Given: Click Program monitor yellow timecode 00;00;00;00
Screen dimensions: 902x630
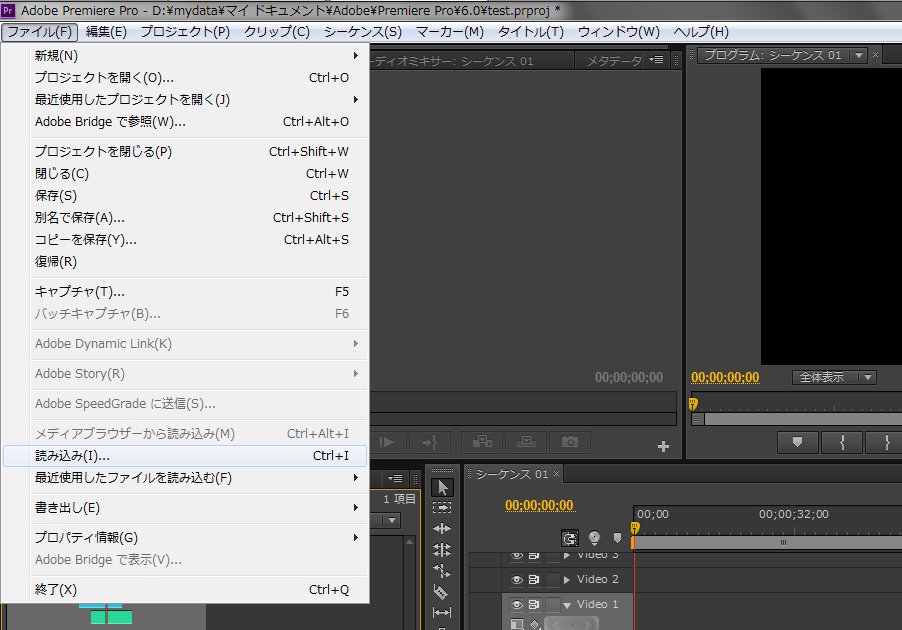Looking at the screenshot, I should point(725,377).
